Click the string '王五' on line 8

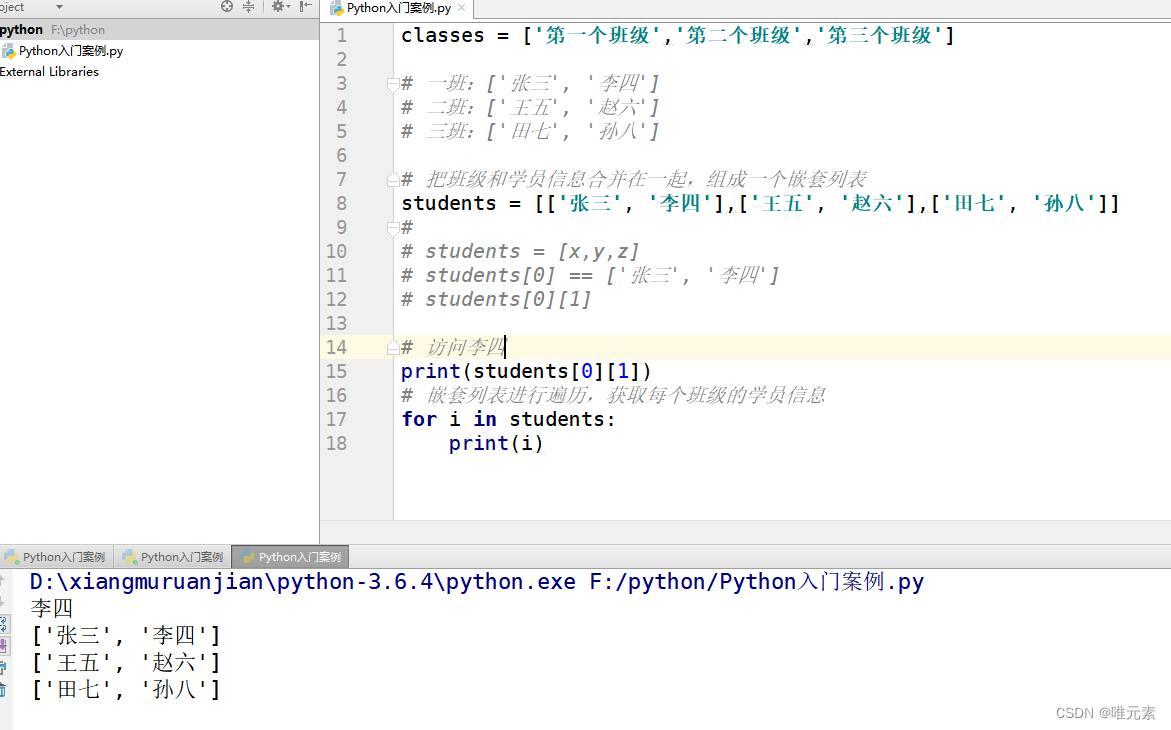(x=783, y=203)
